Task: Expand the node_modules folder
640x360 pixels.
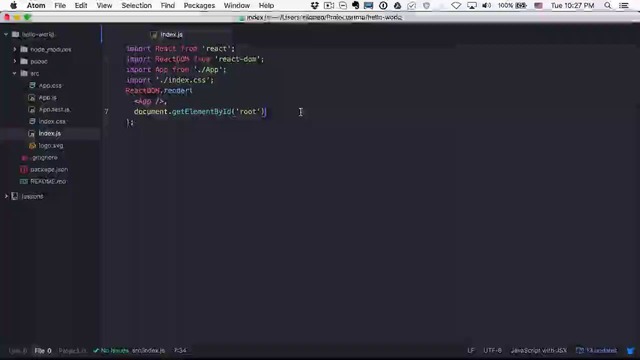Action: point(15,49)
